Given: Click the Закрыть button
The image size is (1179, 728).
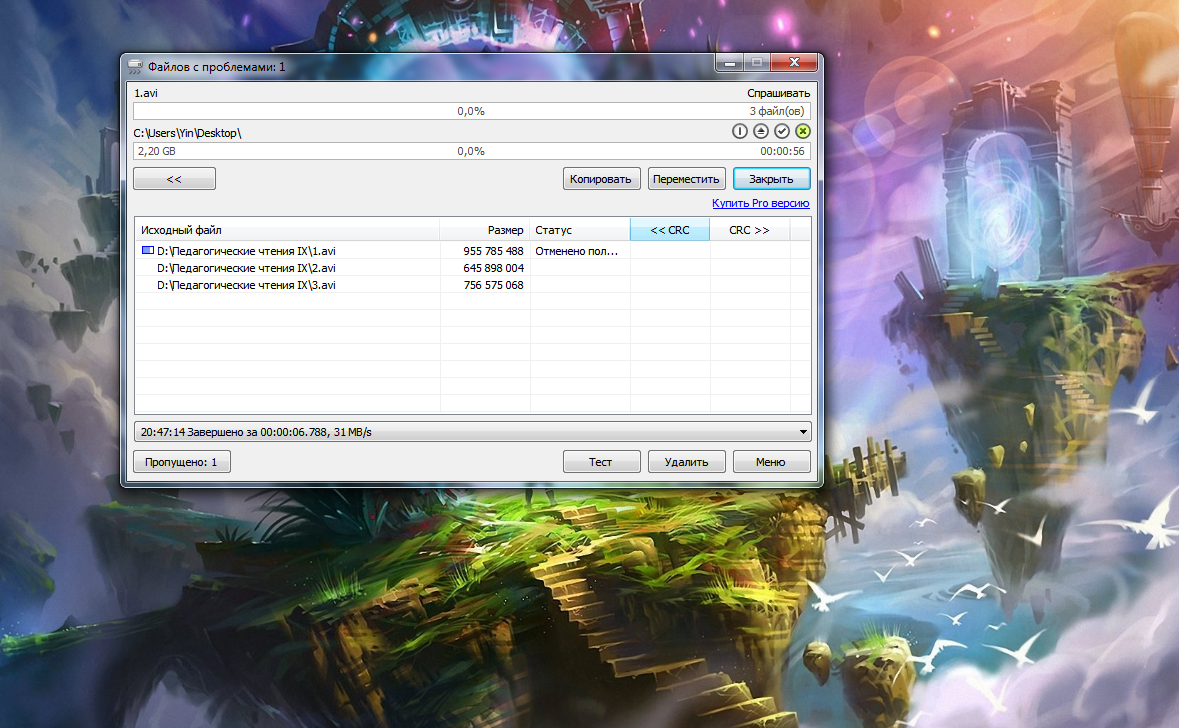Looking at the screenshot, I should [x=771, y=179].
